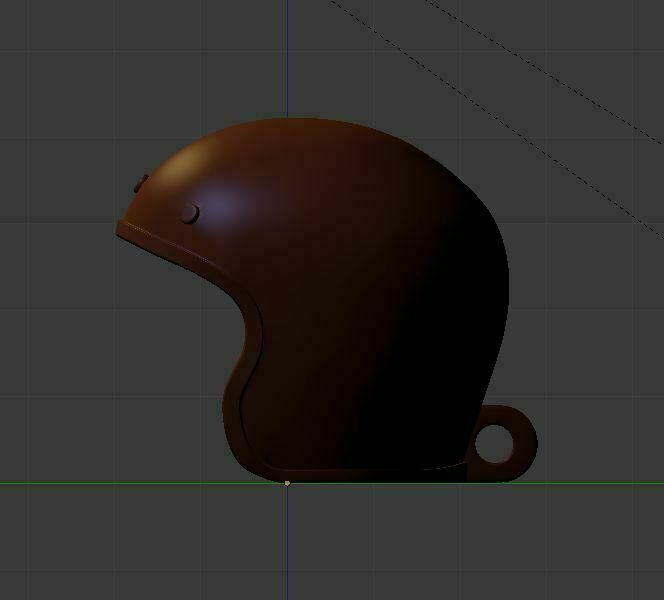Click the object origin dot on the green axis
Viewport: 664px width, 600px height.
coord(288,483)
